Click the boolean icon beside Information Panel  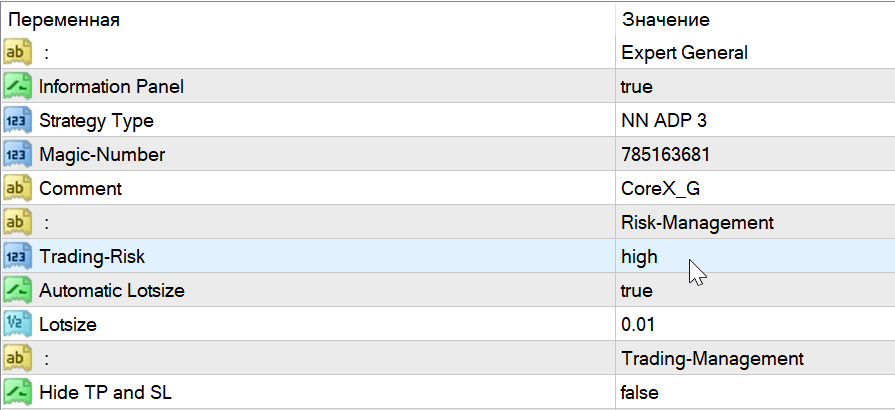[x=18, y=87]
